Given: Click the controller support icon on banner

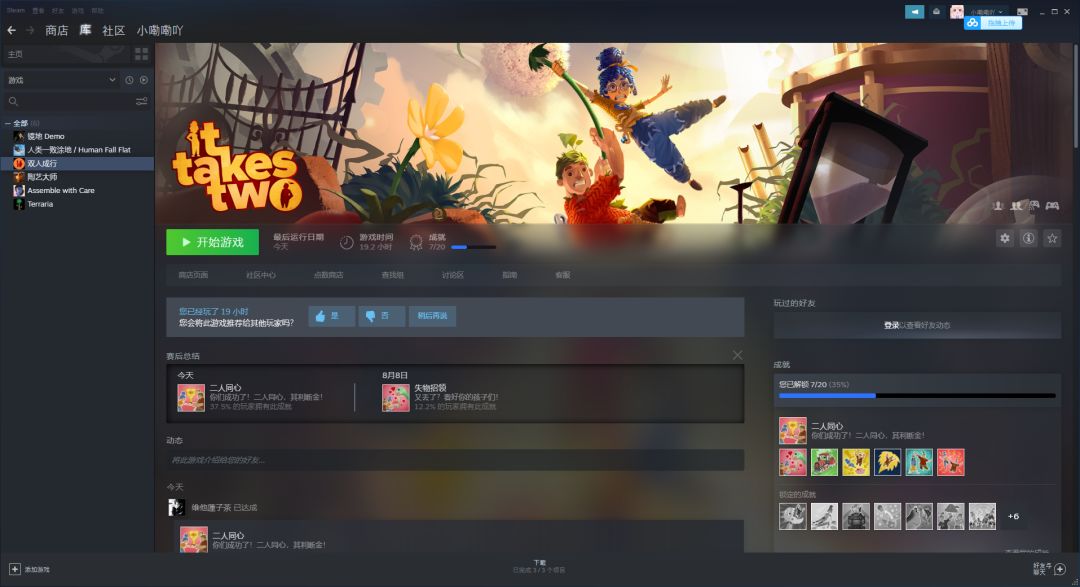Looking at the screenshot, I should point(1052,205).
